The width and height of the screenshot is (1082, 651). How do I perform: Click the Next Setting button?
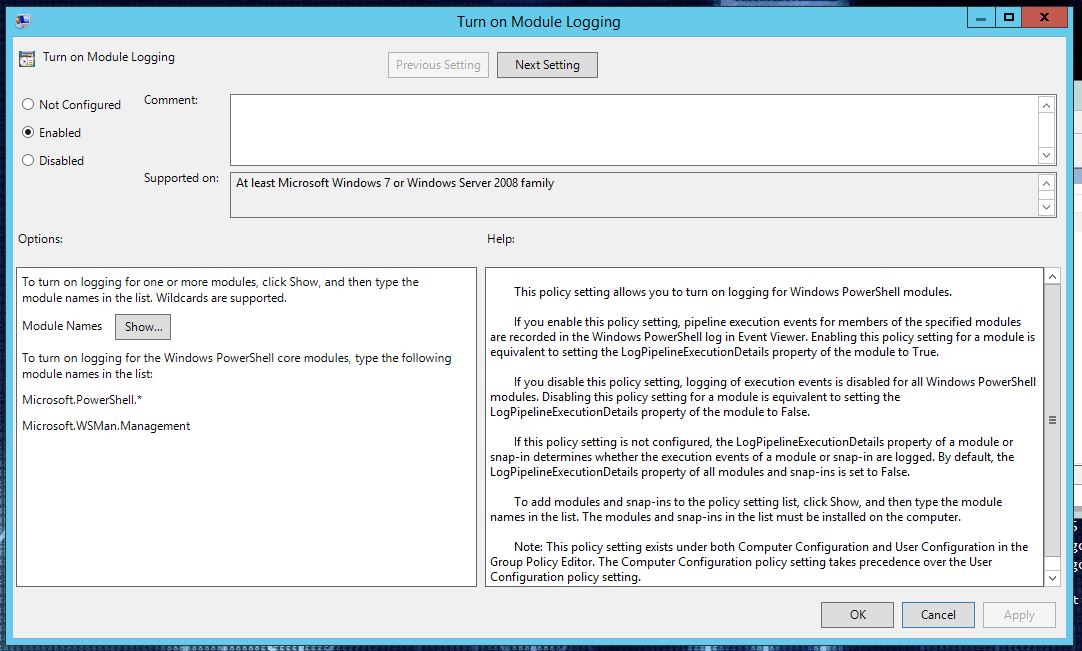[x=547, y=65]
